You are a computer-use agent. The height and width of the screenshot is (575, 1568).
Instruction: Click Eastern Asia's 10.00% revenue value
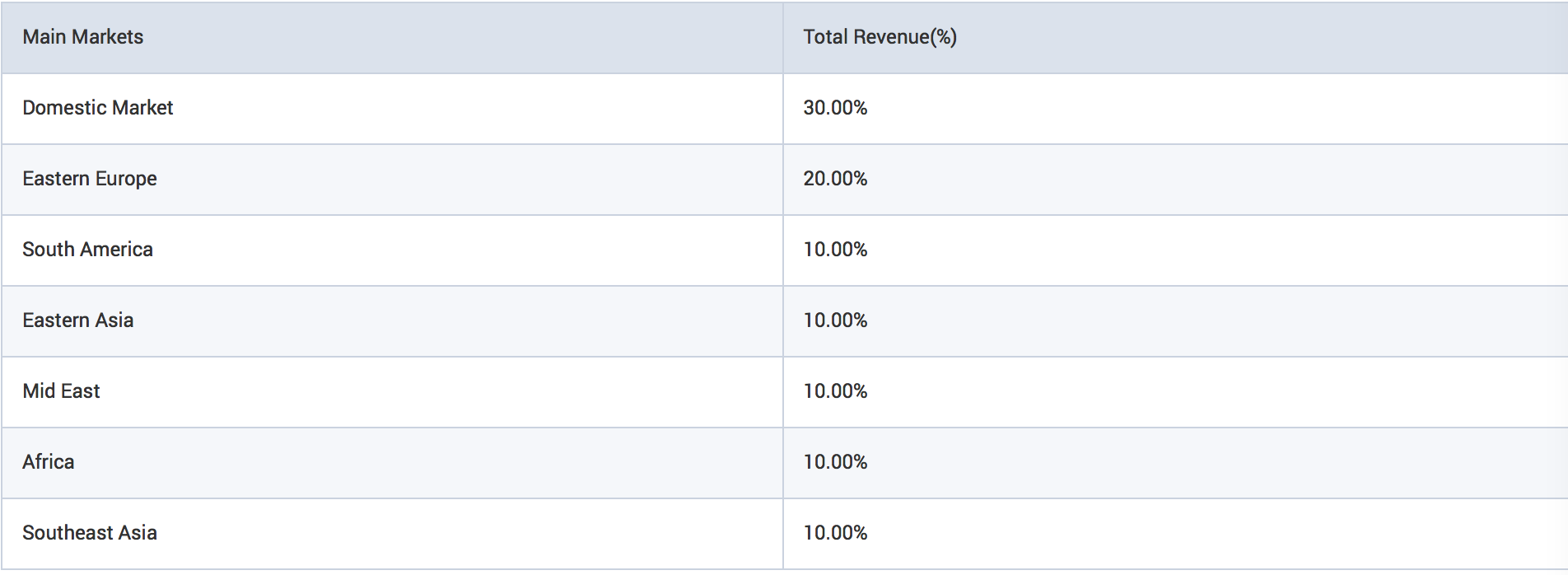pos(835,320)
